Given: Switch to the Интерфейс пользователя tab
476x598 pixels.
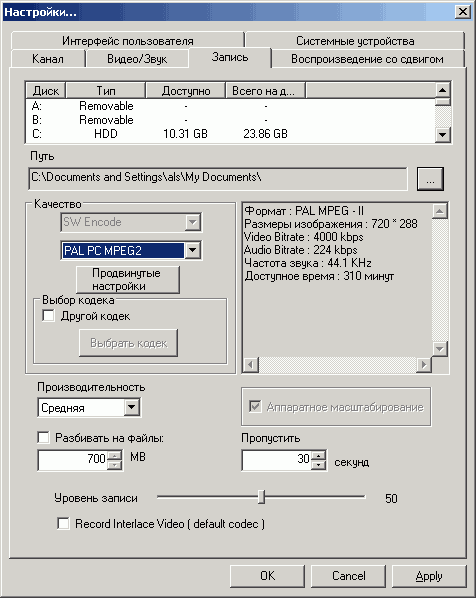Looking at the screenshot, I should tap(128, 40).
